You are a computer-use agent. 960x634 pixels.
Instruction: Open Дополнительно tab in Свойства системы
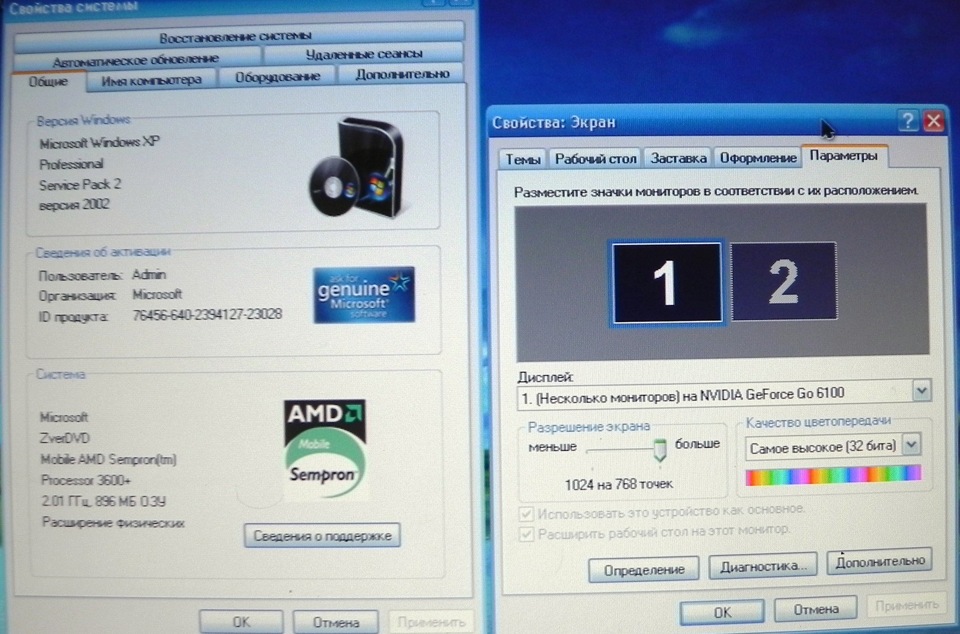coord(402,74)
